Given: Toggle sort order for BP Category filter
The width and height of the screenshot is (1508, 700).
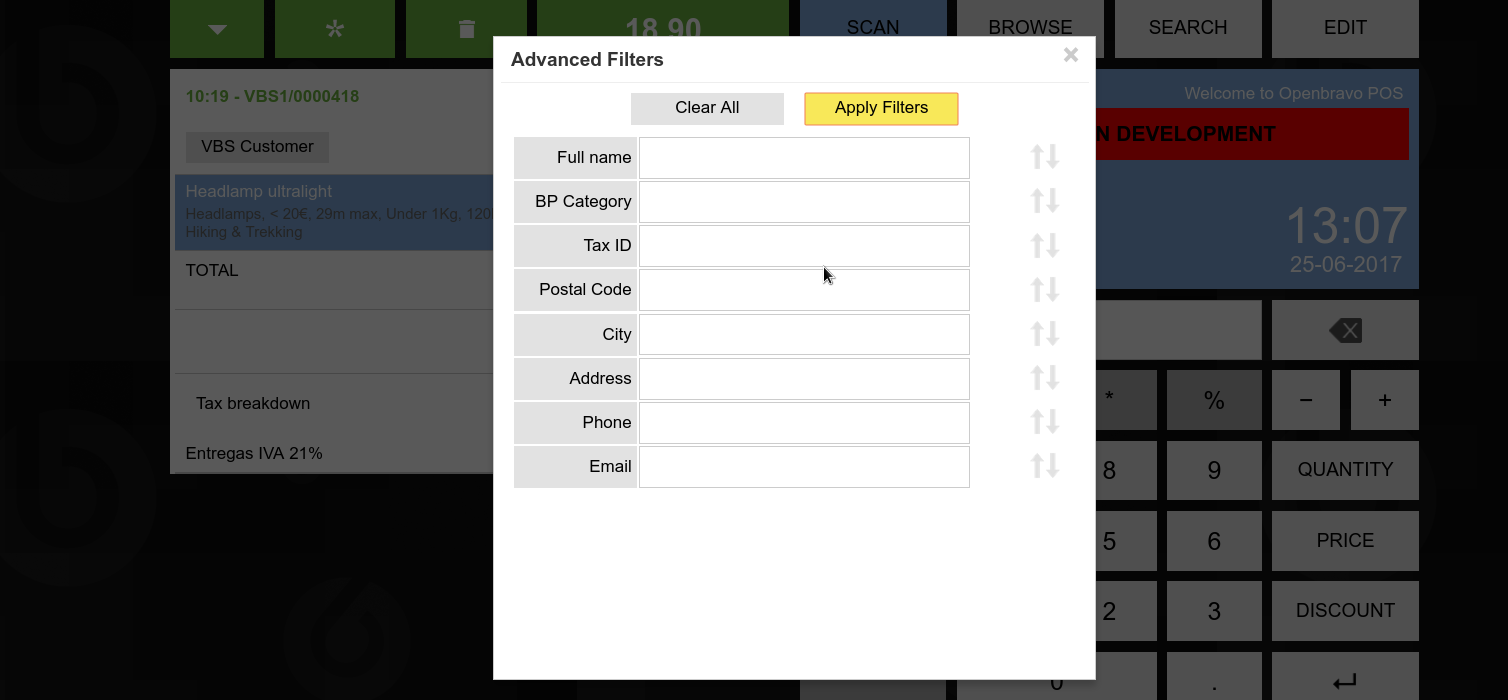Looking at the screenshot, I should [1045, 201].
